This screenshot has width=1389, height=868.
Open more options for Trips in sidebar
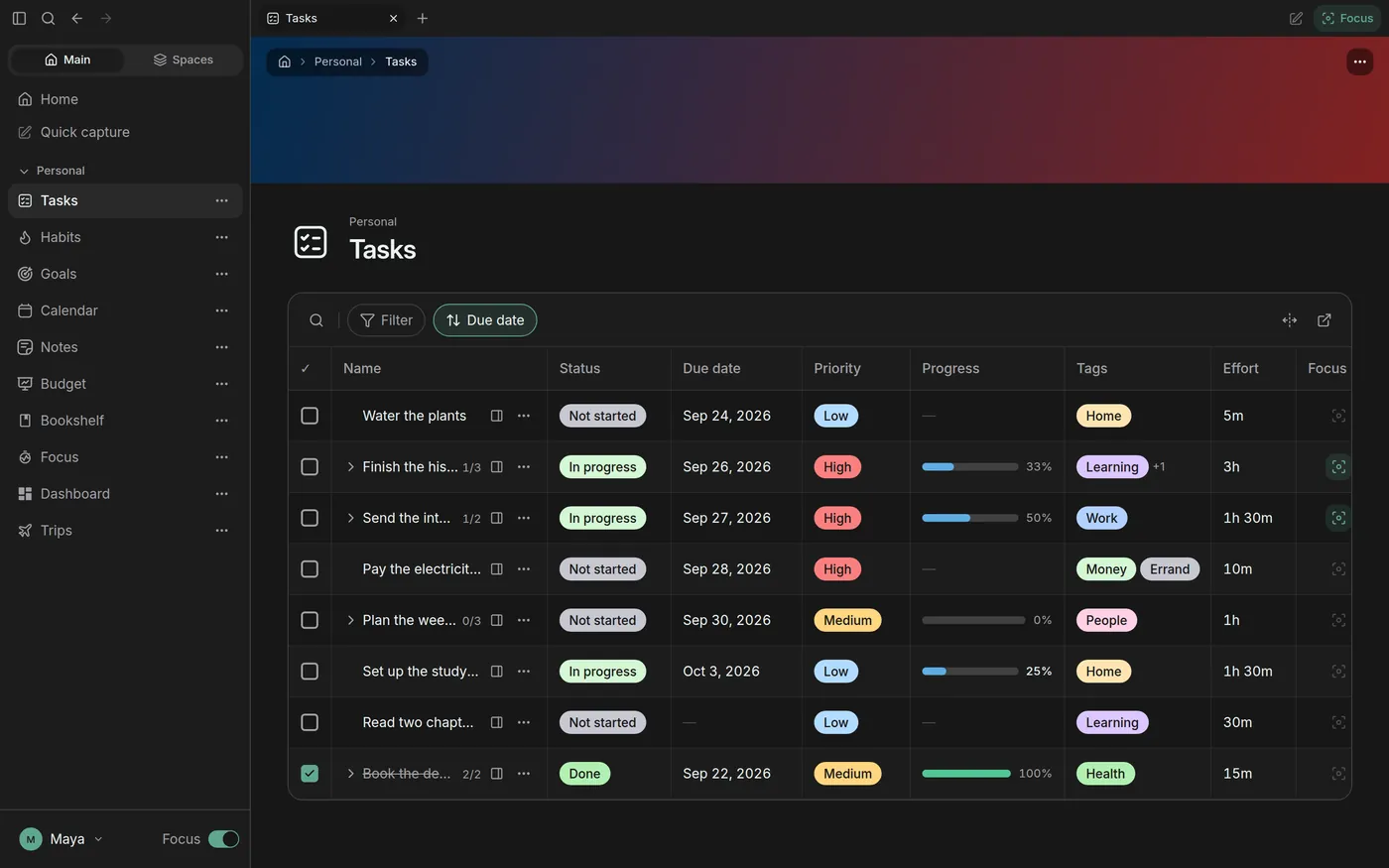[x=222, y=531]
